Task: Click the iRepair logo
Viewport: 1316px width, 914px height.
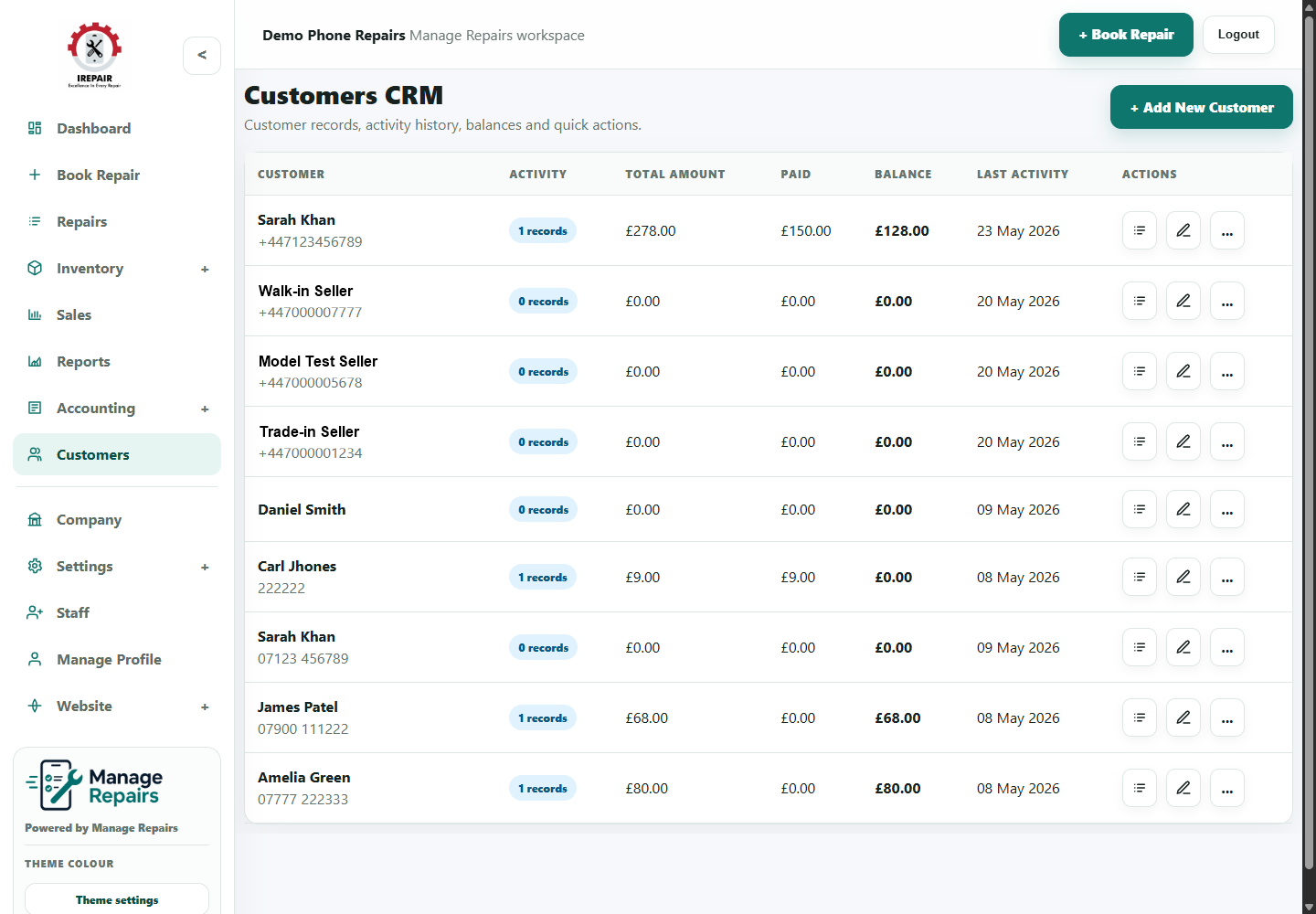Action: click(94, 55)
